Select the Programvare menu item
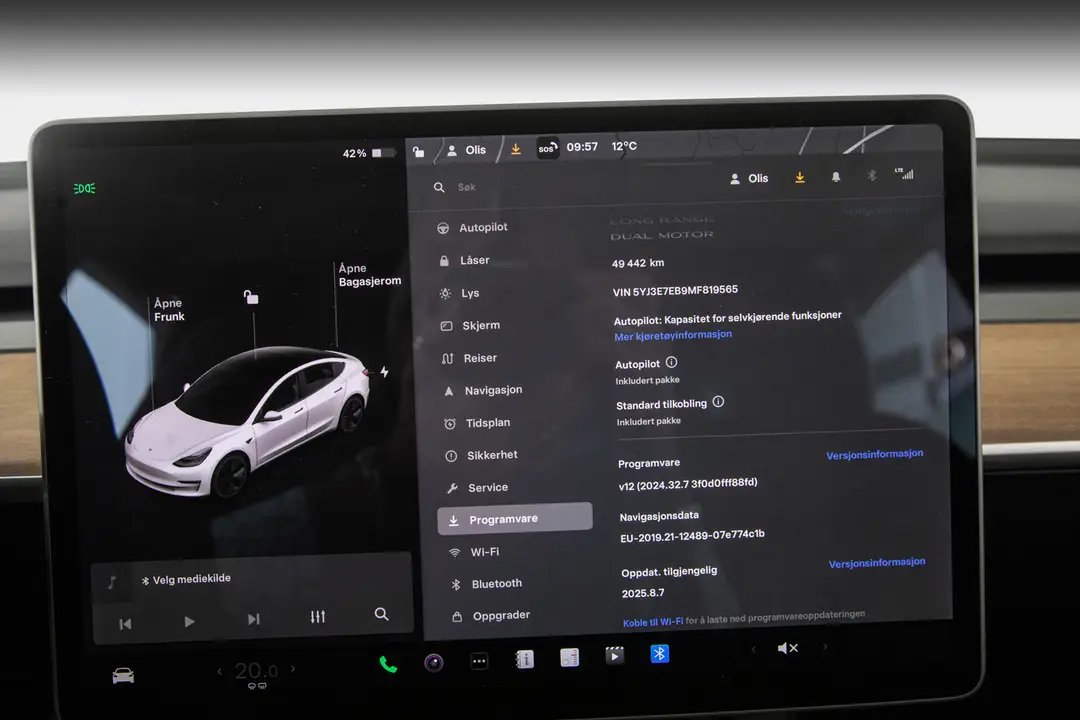Viewport: 1080px width, 720px height. [x=515, y=519]
